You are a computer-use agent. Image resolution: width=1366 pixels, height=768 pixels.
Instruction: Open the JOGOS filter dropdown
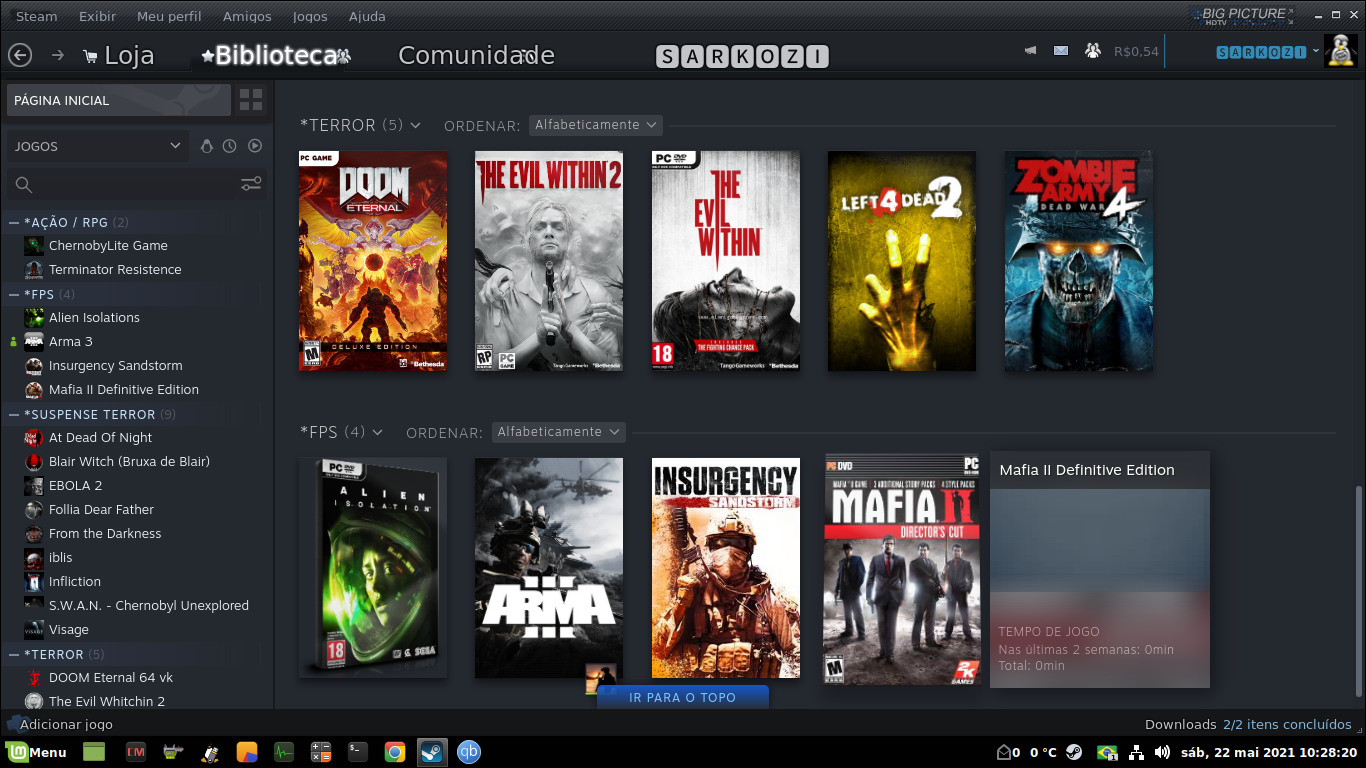click(98, 146)
